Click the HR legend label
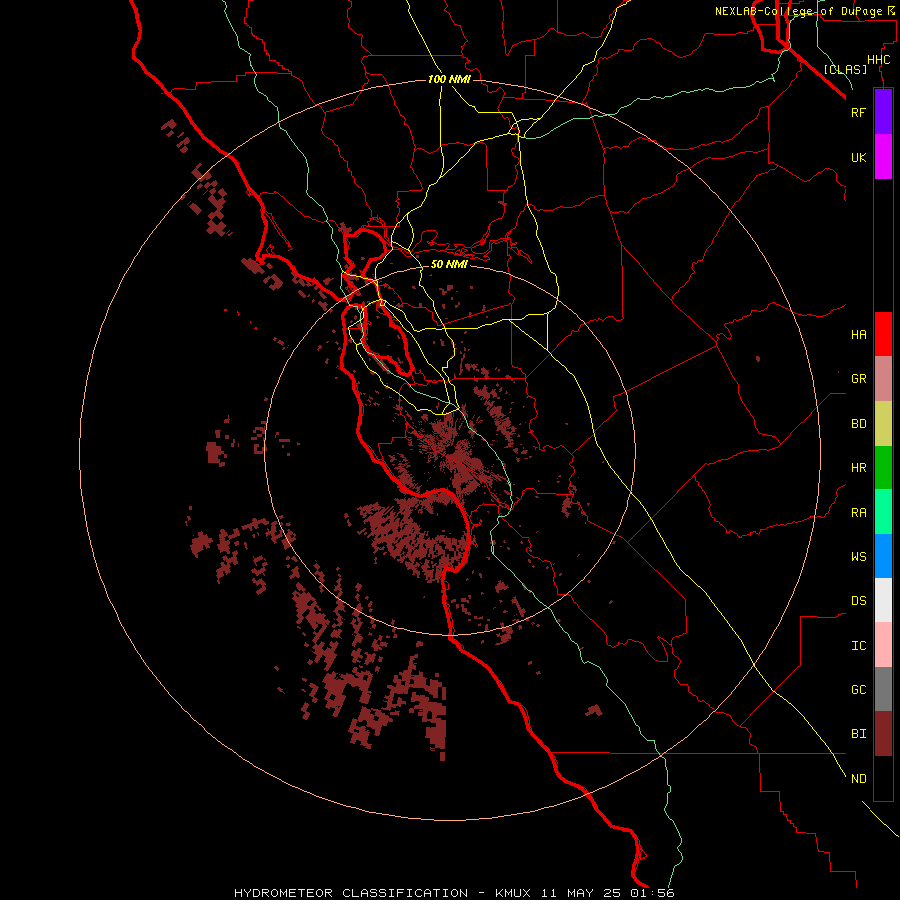Screen dimensions: 900x900 (858, 468)
